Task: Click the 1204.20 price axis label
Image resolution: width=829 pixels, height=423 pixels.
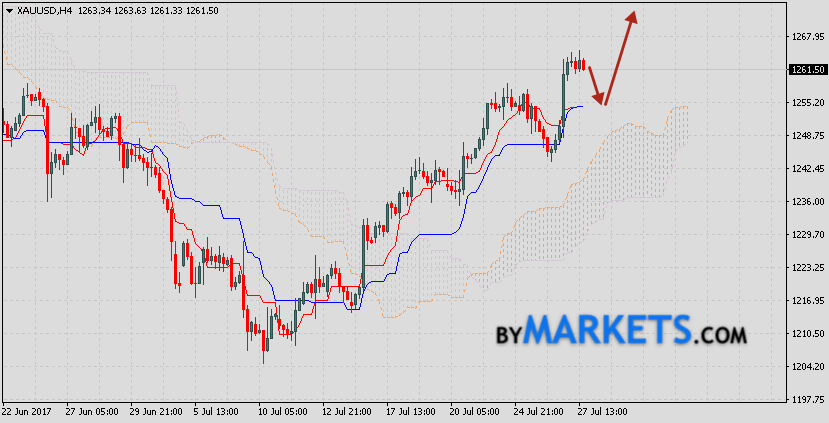Action: (x=806, y=367)
